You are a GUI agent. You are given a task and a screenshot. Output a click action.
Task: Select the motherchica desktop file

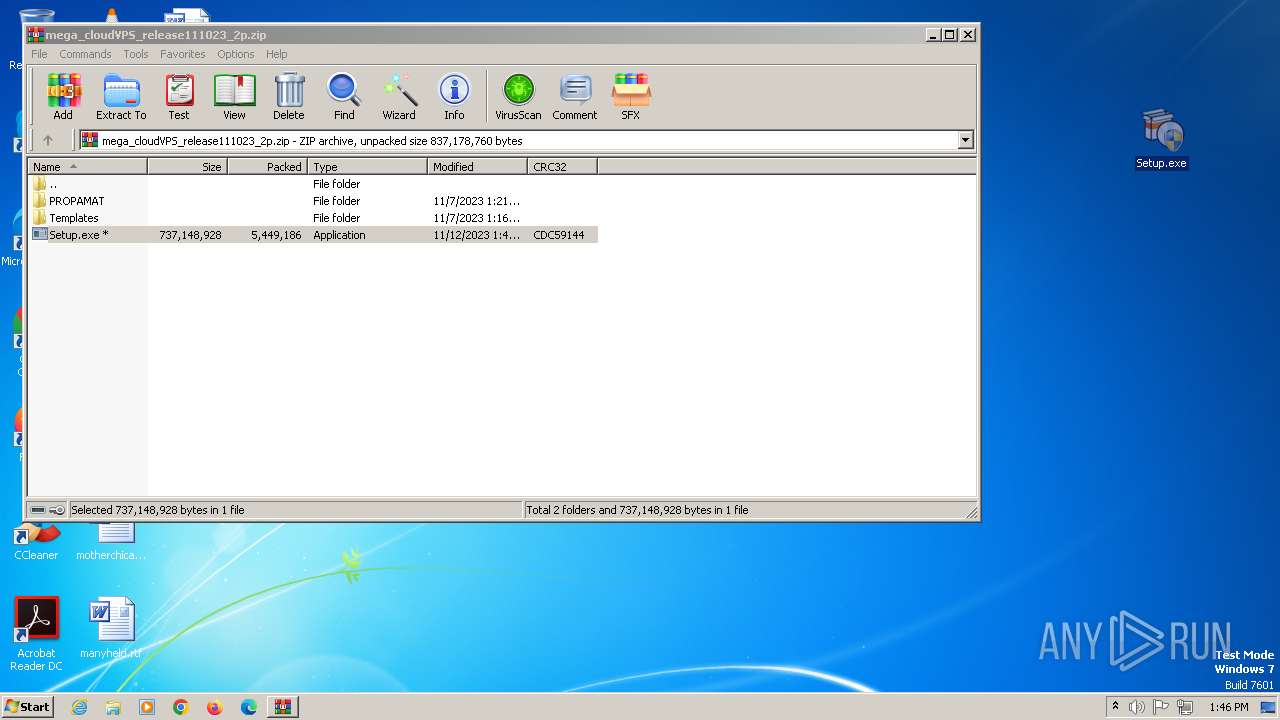[111, 541]
